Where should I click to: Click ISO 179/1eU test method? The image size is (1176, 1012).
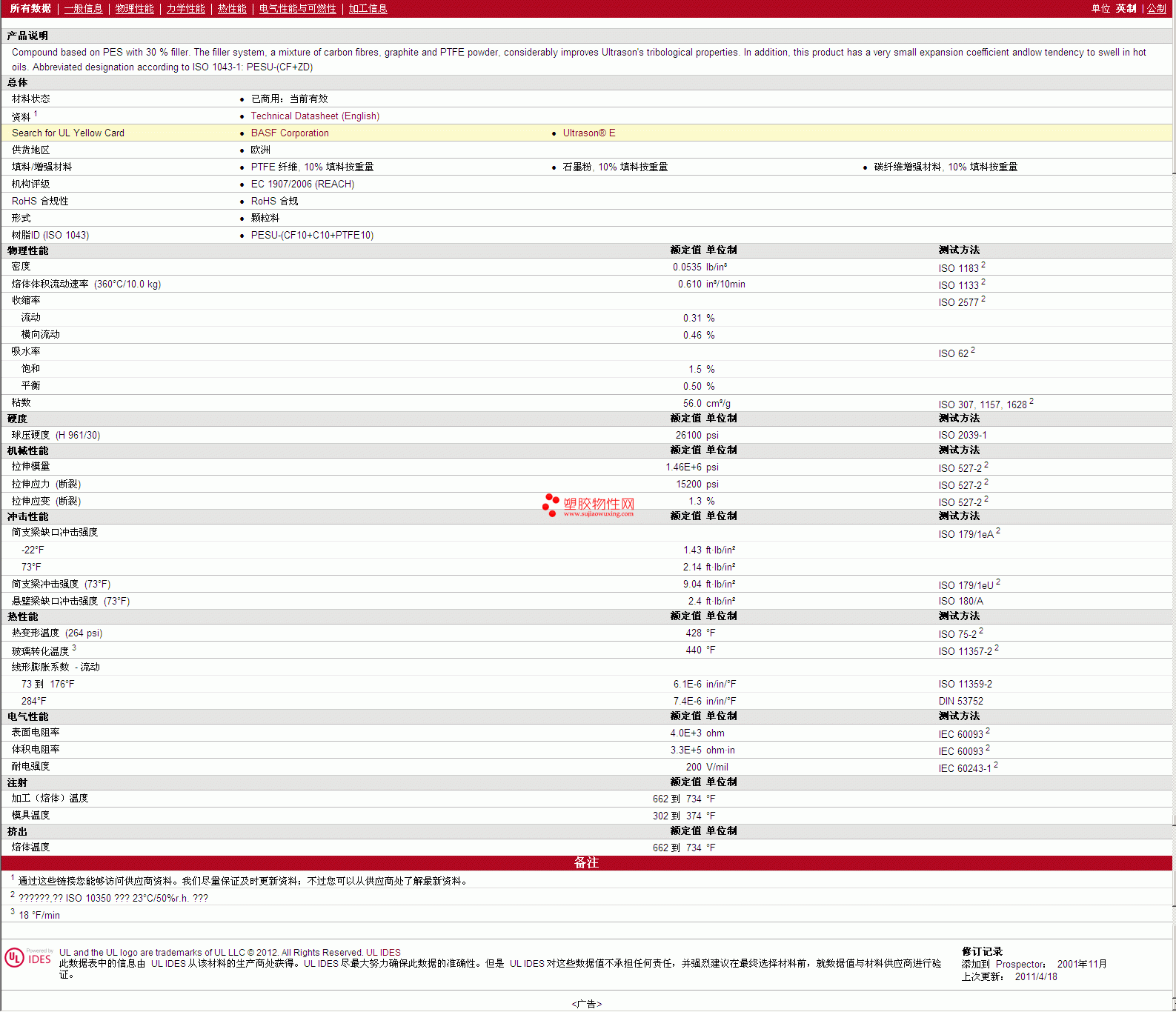966,585
